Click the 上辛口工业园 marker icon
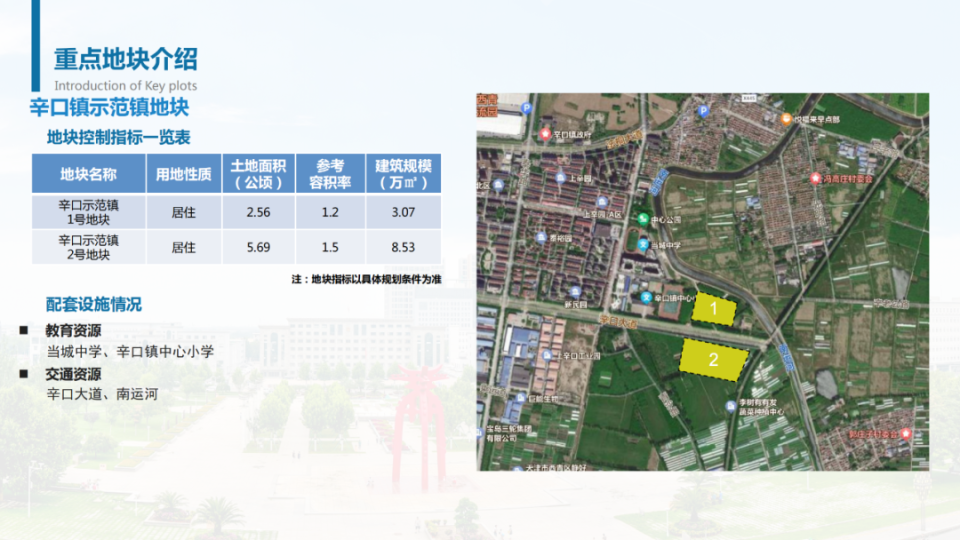The image size is (960, 540). click(x=547, y=355)
